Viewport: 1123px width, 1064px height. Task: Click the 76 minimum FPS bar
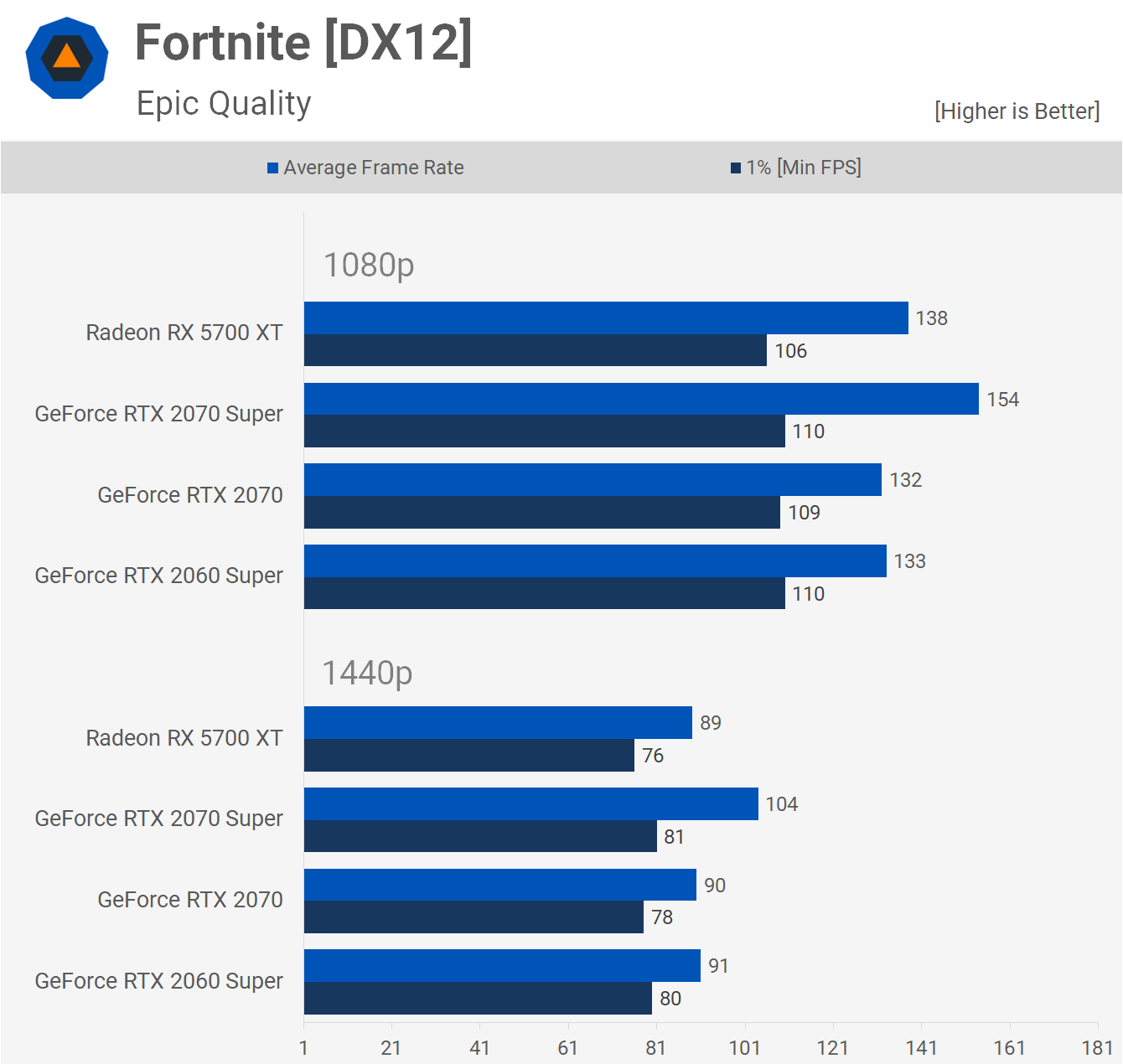(x=468, y=756)
